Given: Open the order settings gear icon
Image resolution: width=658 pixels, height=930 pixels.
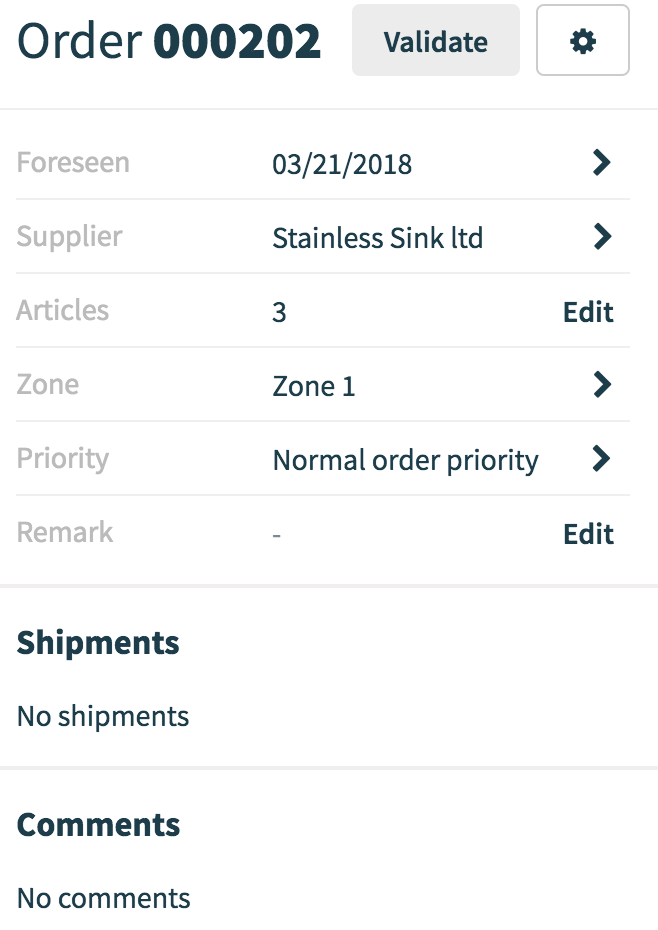Looking at the screenshot, I should pyautogui.click(x=583, y=40).
